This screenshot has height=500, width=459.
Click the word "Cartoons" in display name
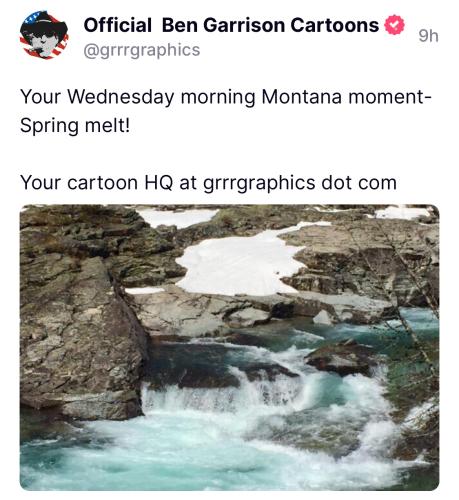(x=334, y=25)
